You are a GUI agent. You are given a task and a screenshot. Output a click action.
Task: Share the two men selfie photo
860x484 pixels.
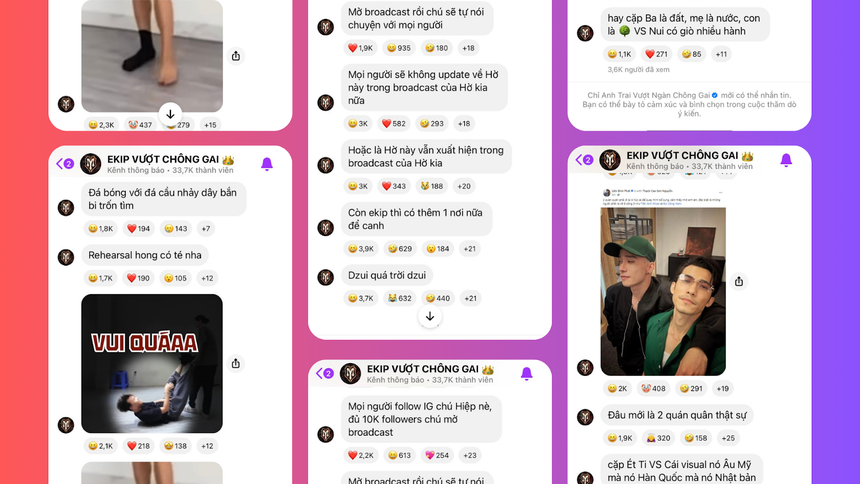tap(739, 281)
